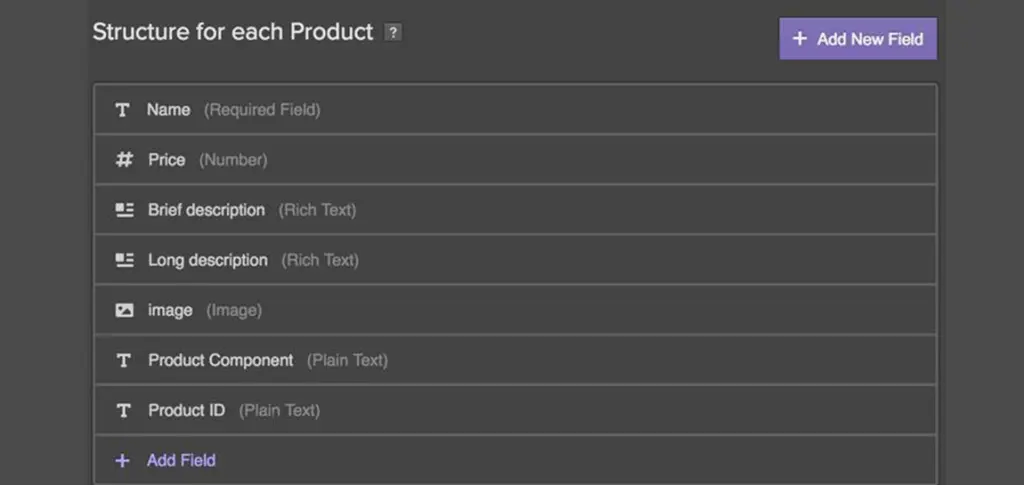This screenshot has height=485, width=1024.
Task: Click the Structure for each Product heading
Action: 233,32
